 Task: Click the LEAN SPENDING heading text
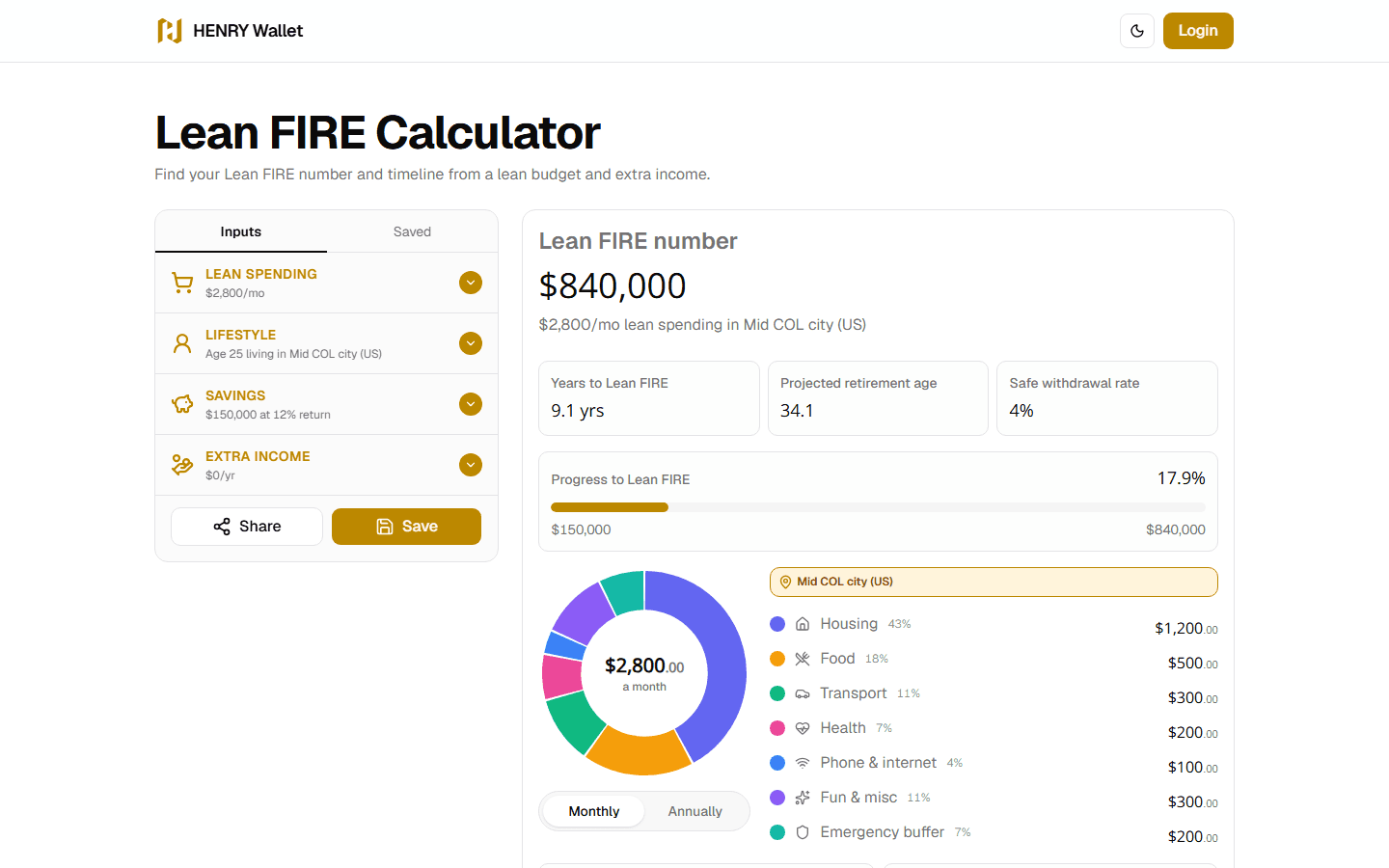(x=261, y=274)
